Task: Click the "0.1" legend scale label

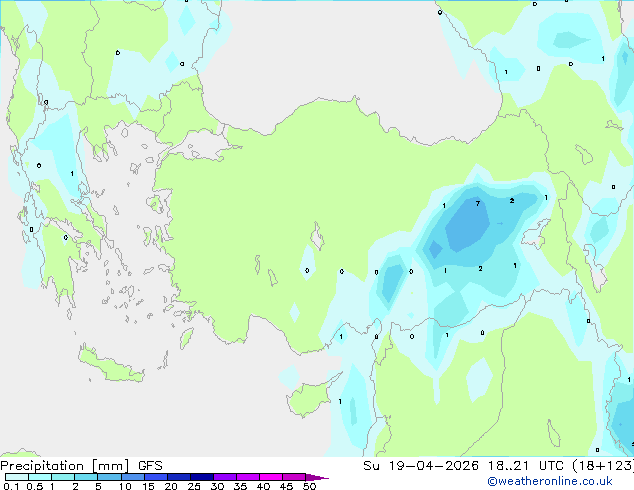Action: coord(11,486)
